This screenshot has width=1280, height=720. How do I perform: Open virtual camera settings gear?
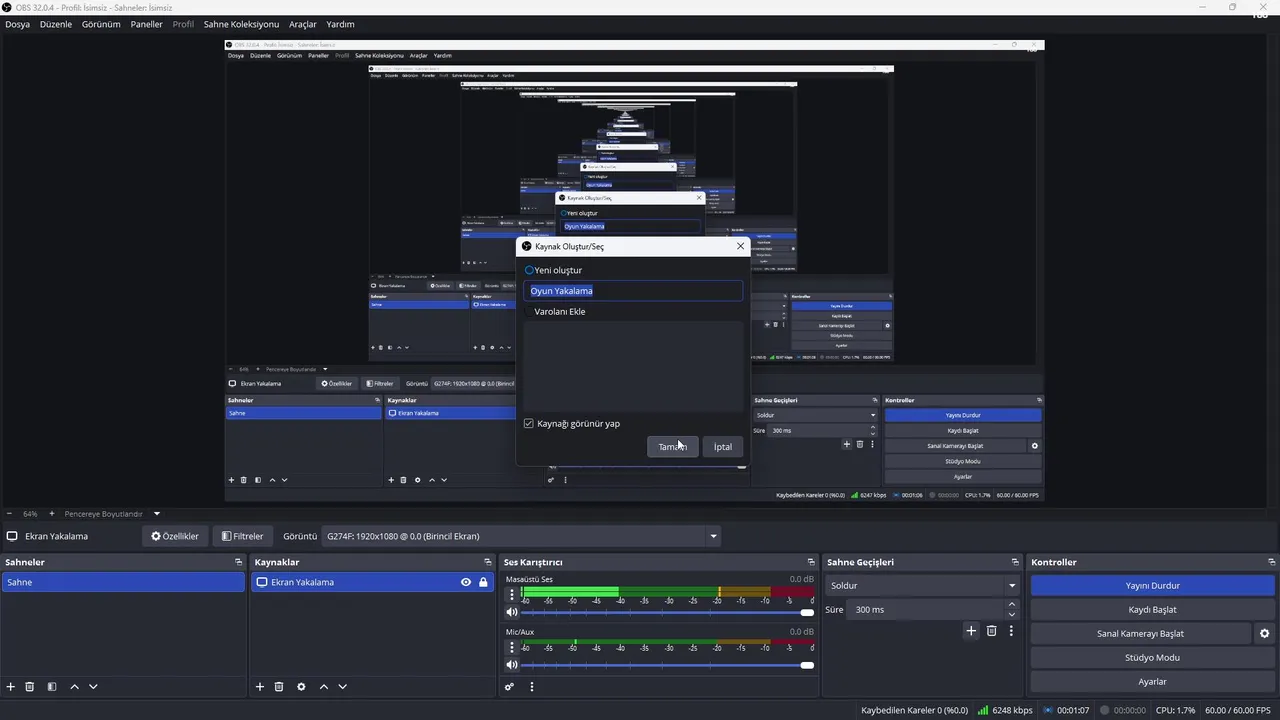click(x=1264, y=634)
